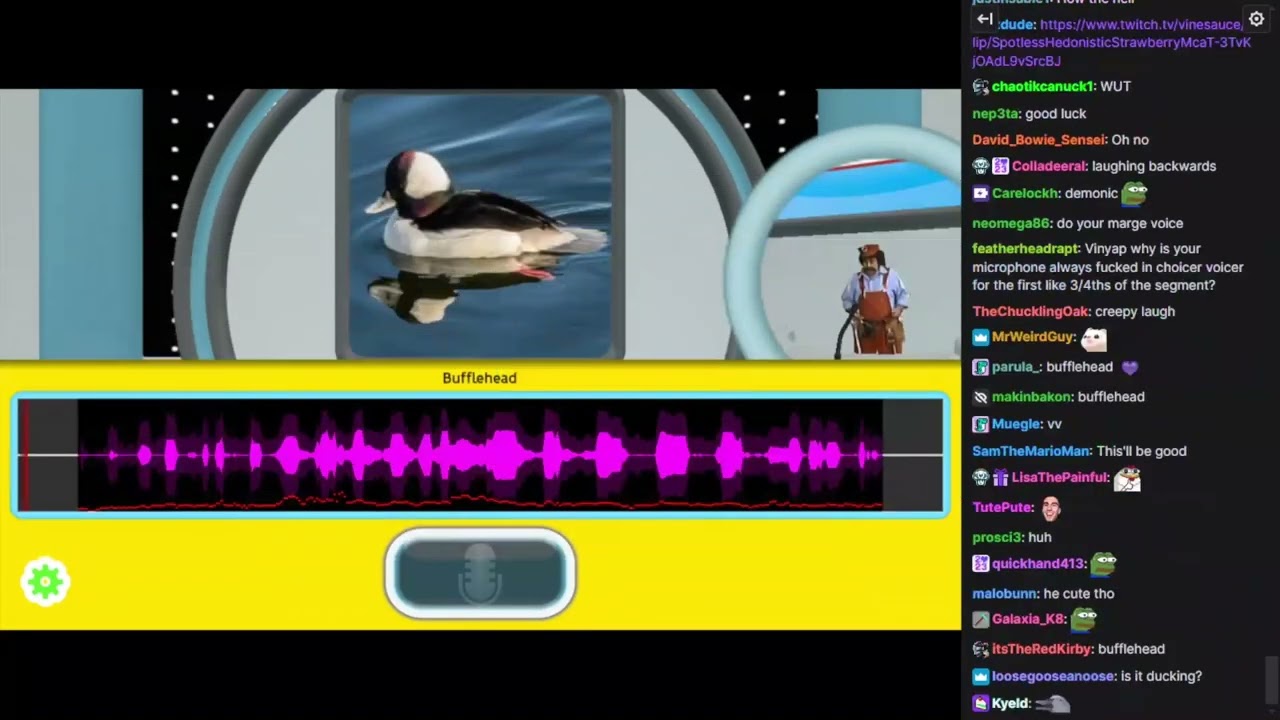Click username Kyeld in chat
The height and width of the screenshot is (720, 1280).
point(1010,704)
